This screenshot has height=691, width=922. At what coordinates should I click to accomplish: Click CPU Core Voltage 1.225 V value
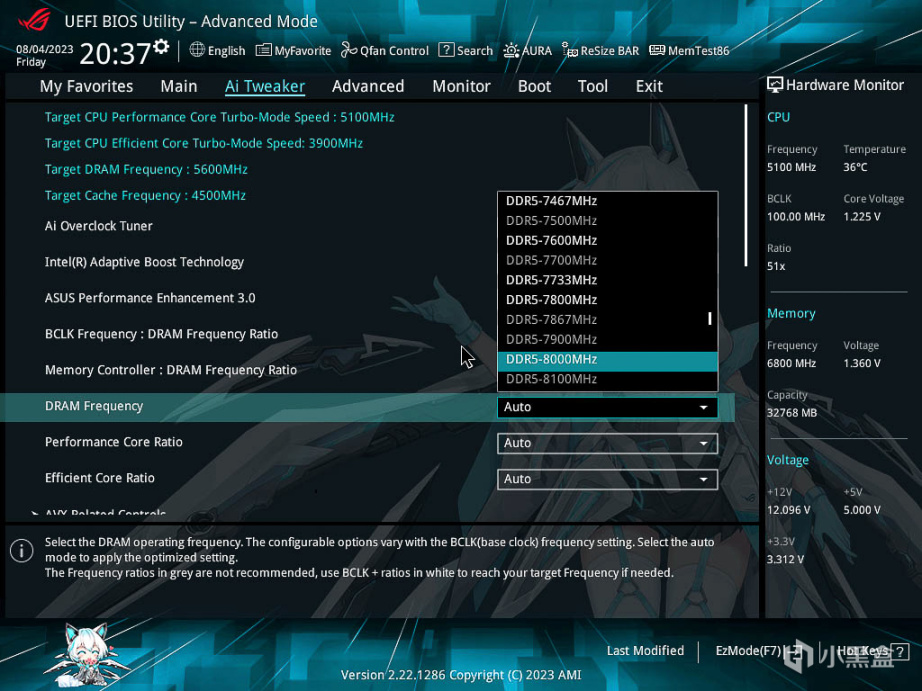pyautogui.click(x=862, y=217)
